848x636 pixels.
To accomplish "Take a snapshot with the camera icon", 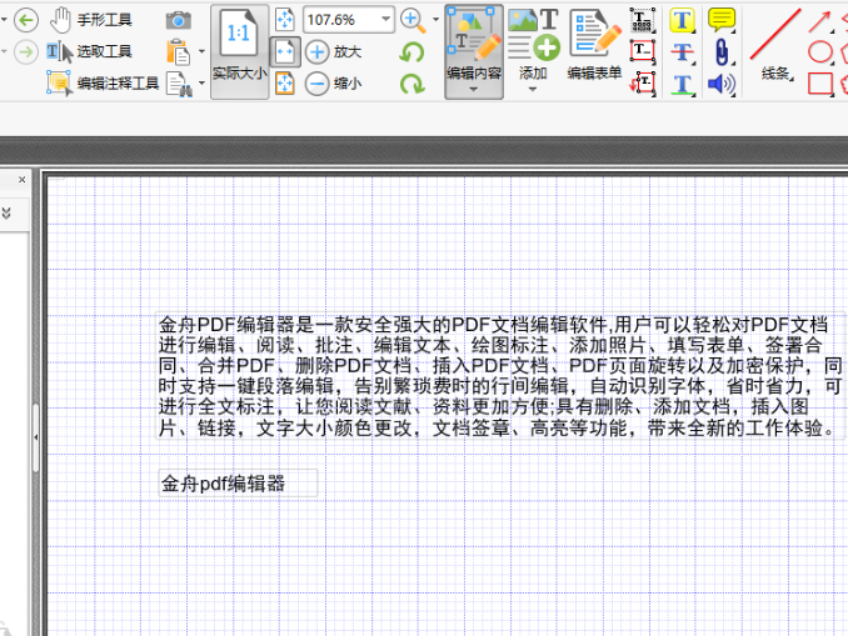I will pos(178,21).
